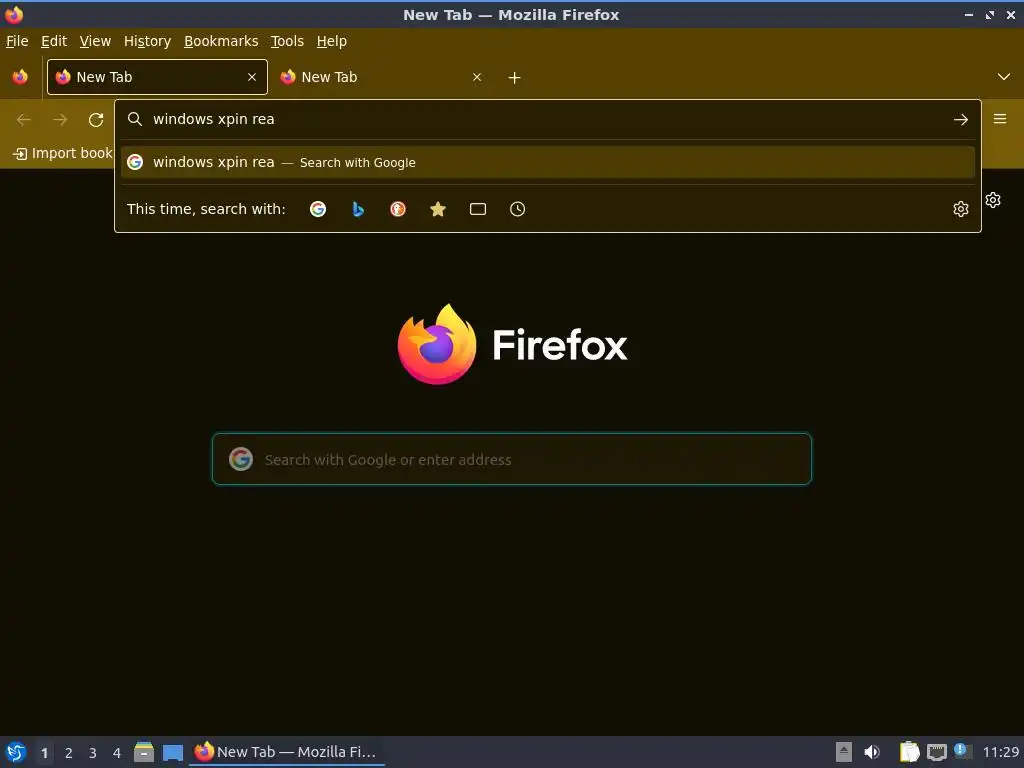Switch to workspace 4 in taskbar
Viewport: 1024px width, 768px height.
tap(117, 753)
